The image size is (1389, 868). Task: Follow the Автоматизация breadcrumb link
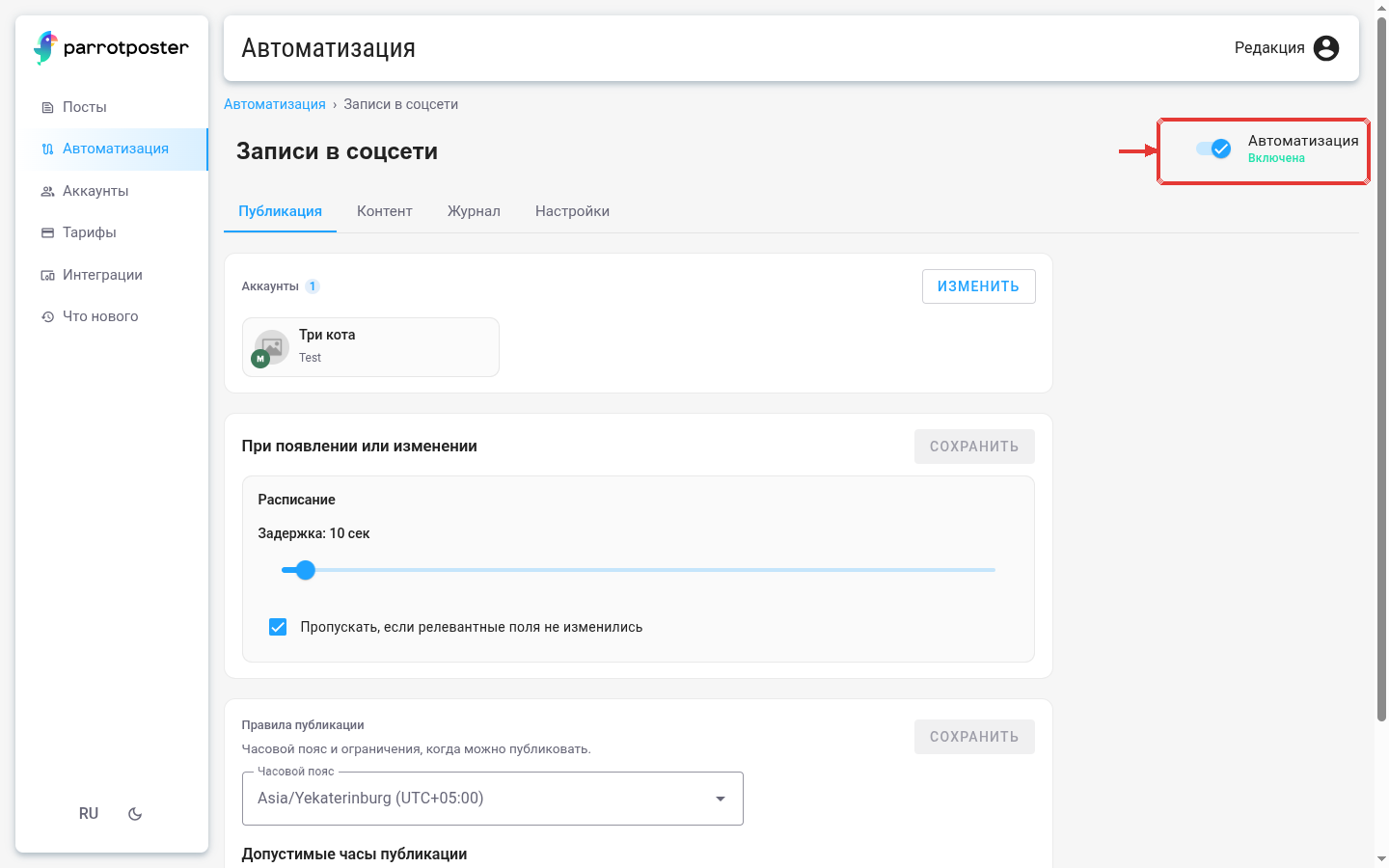point(275,104)
